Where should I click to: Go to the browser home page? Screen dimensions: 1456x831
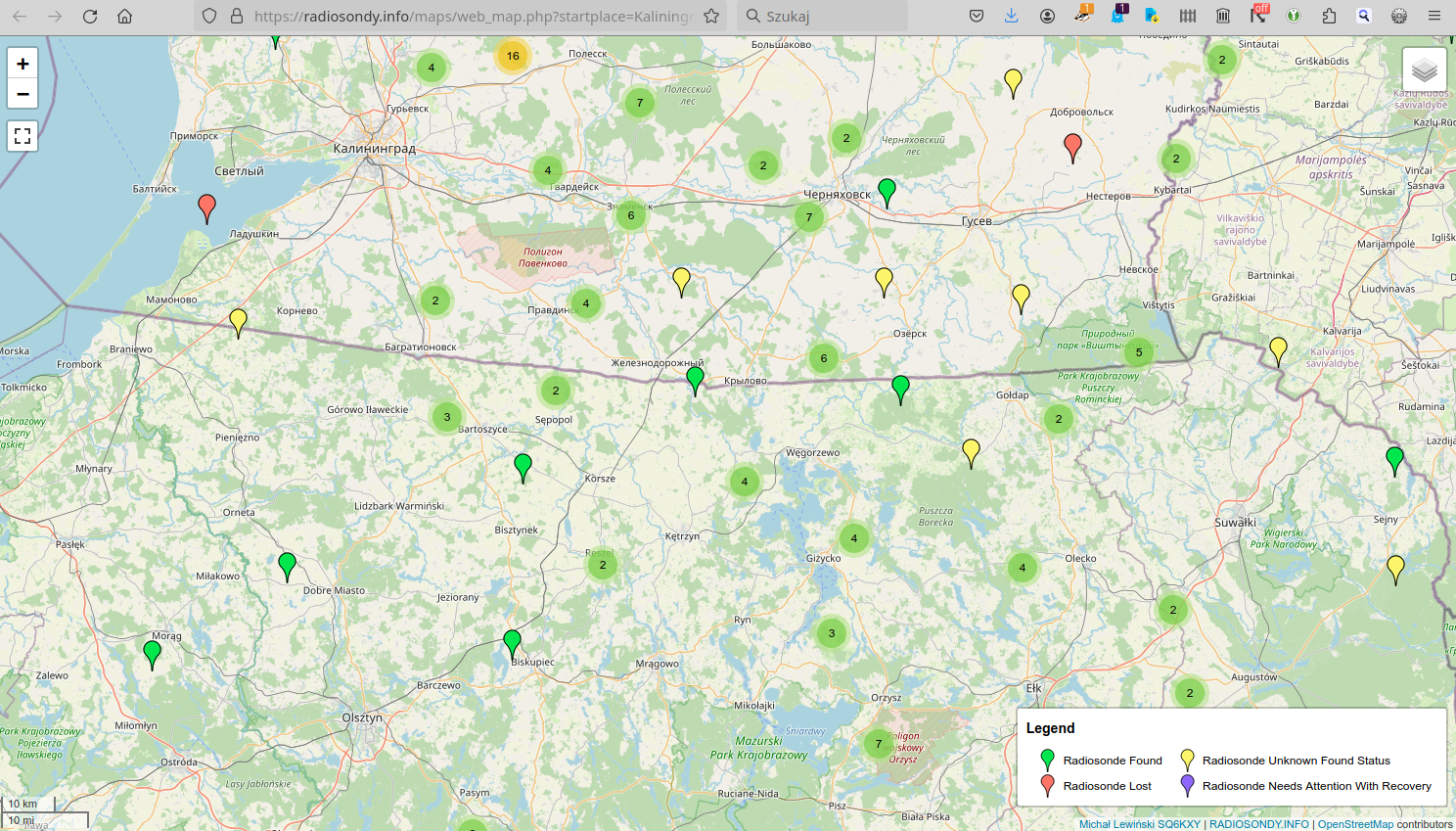pos(124,17)
